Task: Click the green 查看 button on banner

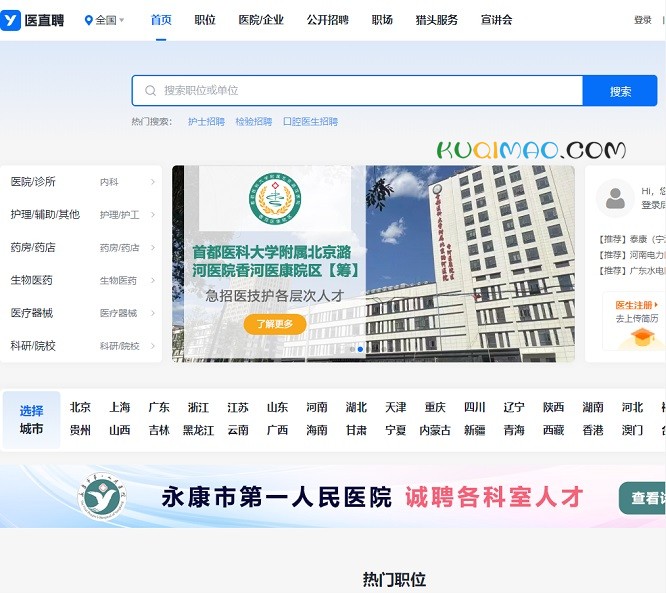Action: point(642,498)
